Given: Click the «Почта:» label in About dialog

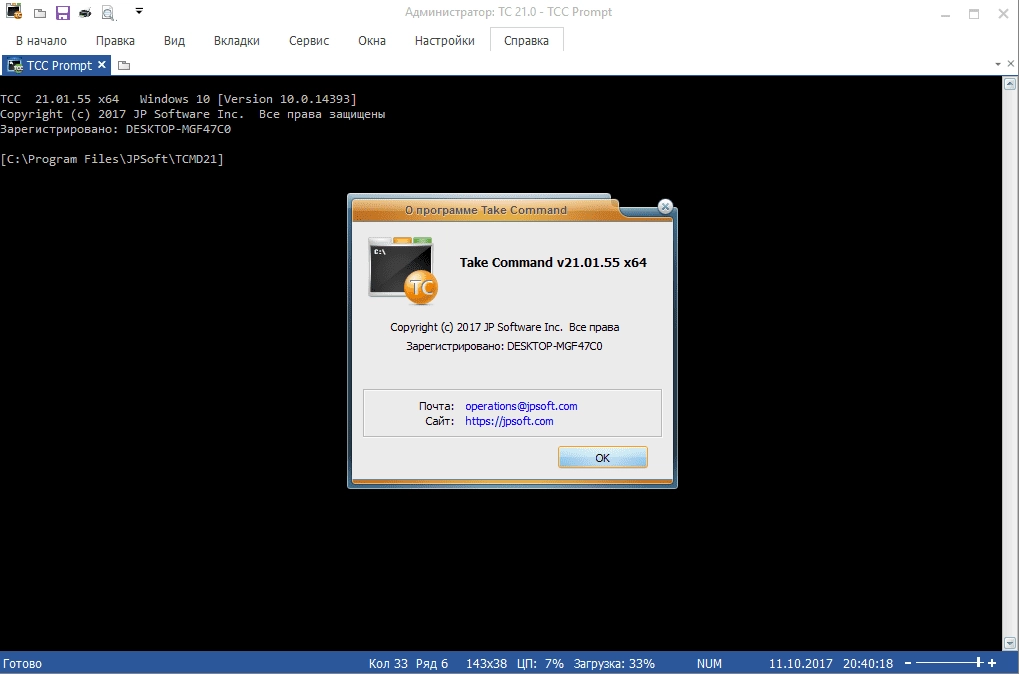Looking at the screenshot, I should [436, 406].
